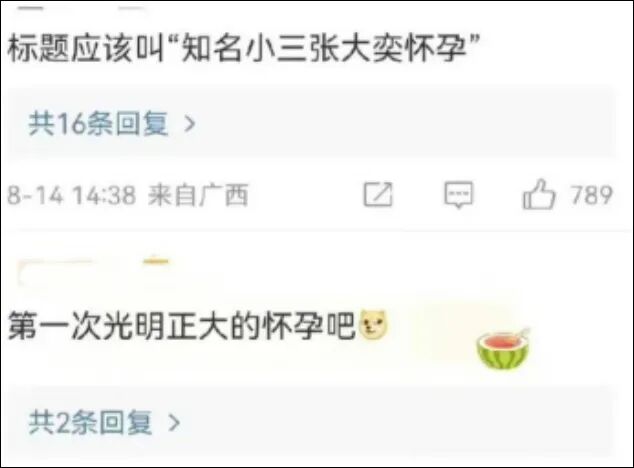The width and height of the screenshot is (634, 468).
Task: Click the gray reply preview box under the doge comment
Action: tap(311, 423)
